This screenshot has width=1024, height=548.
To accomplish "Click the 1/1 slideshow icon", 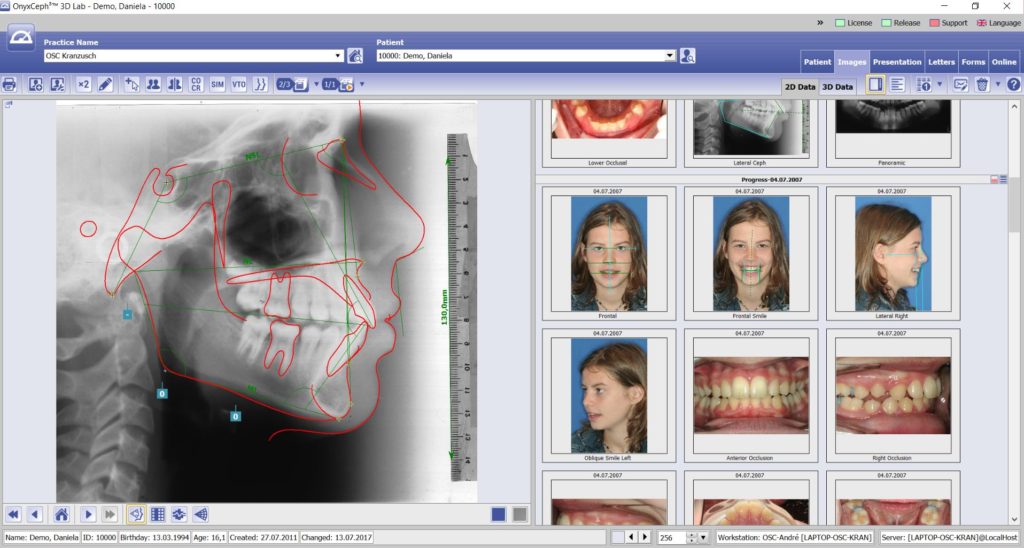I will 338,84.
